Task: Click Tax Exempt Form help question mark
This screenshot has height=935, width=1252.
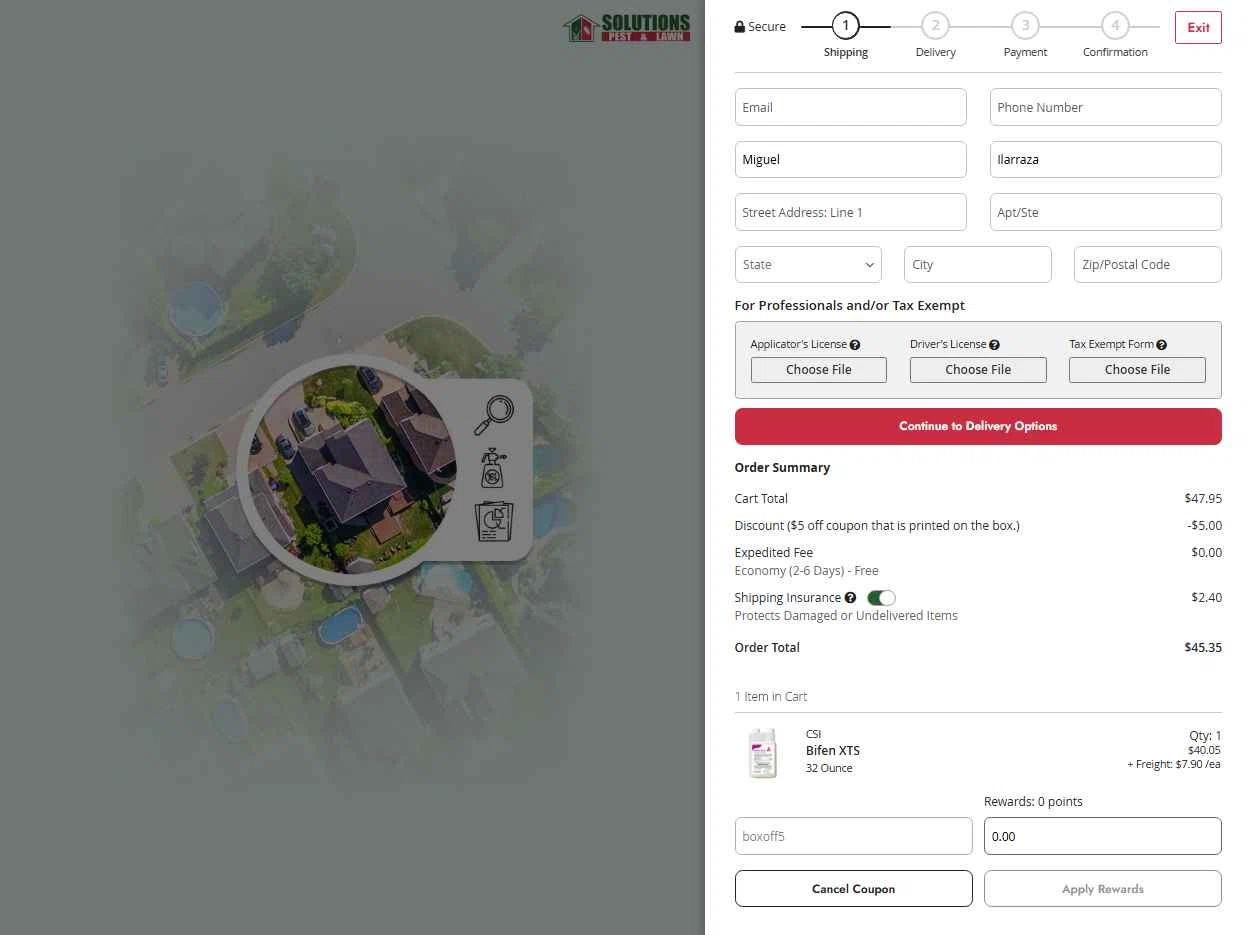Action: pos(1161,345)
